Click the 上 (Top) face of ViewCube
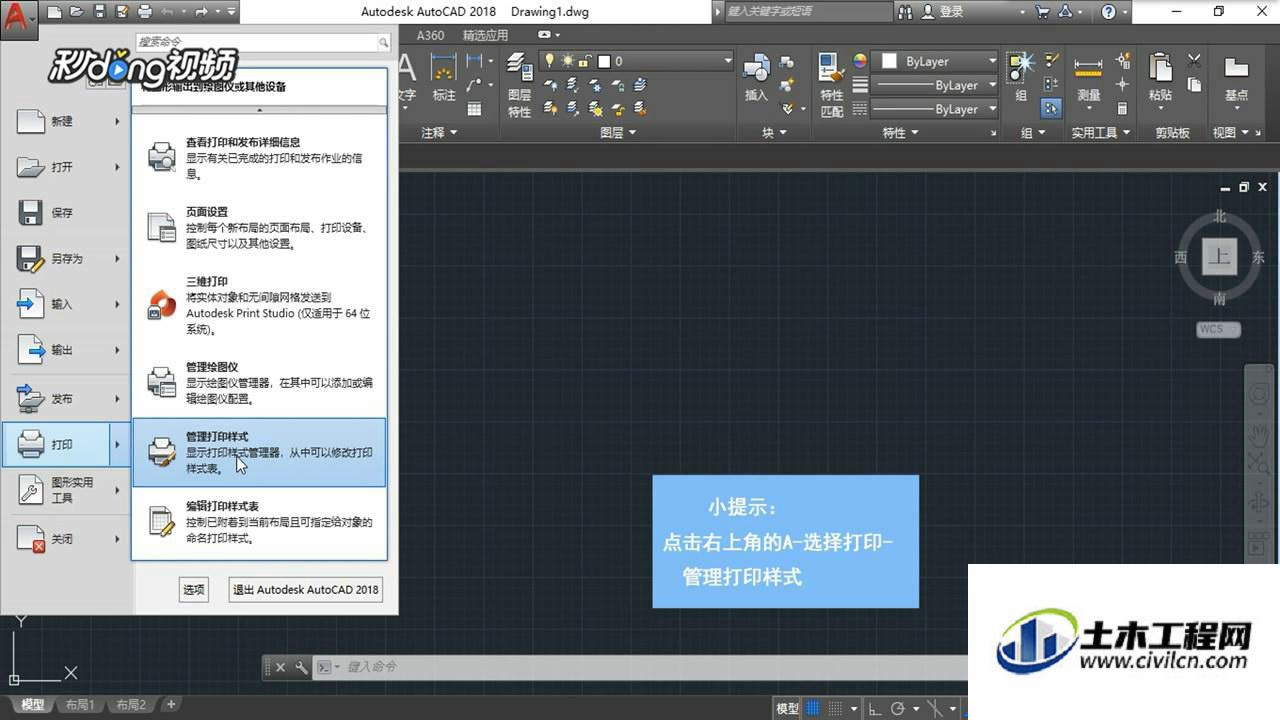 [1219, 256]
